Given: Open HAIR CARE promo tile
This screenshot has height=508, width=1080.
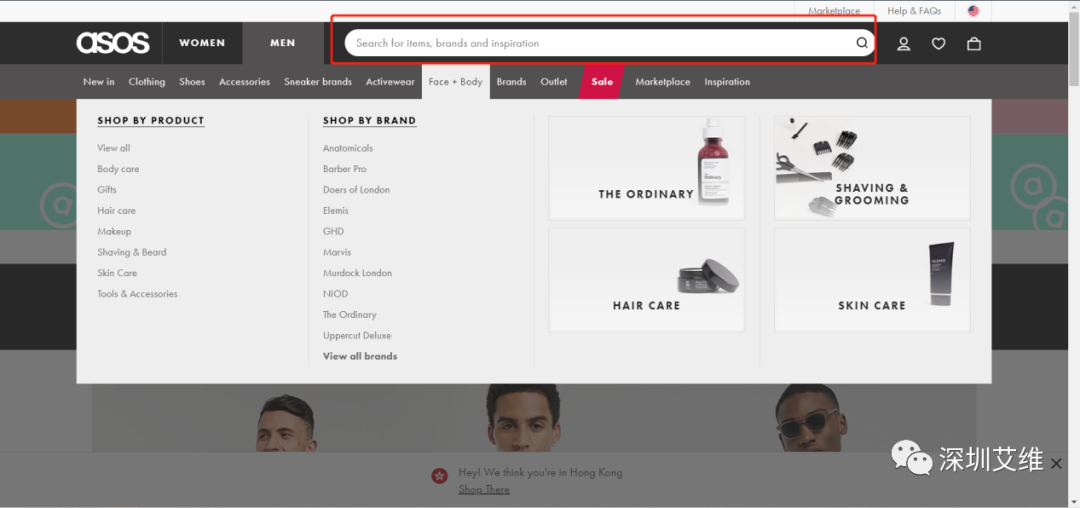Looking at the screenshot, I should [x=646, y=279].
